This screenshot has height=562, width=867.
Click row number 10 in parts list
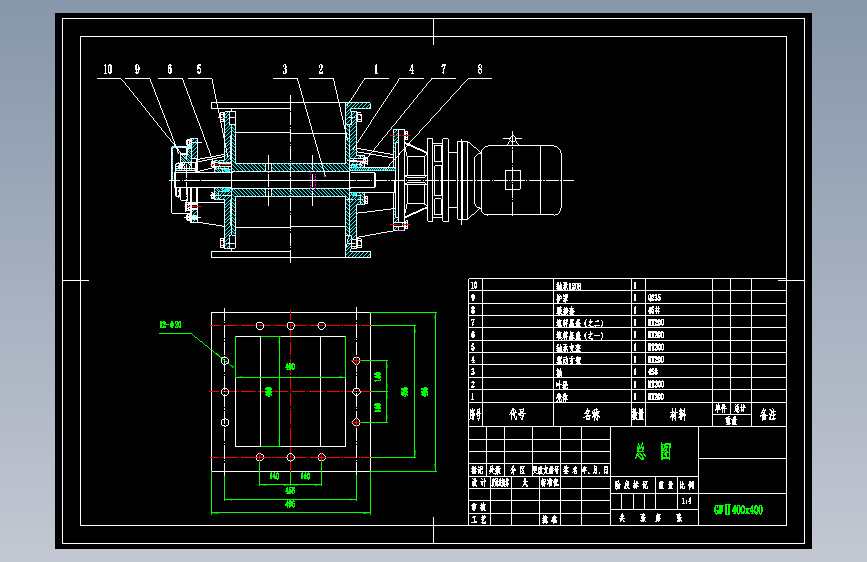pyautogui.click(x=474, y=285)
